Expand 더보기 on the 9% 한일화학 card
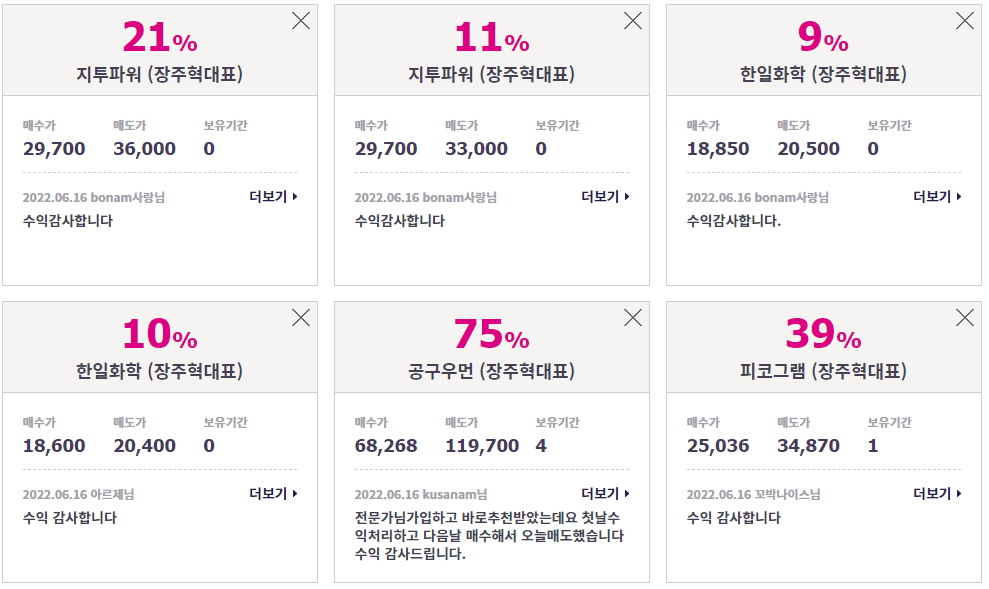The height and width of the screenshot is (589, 989). (937, 197)
